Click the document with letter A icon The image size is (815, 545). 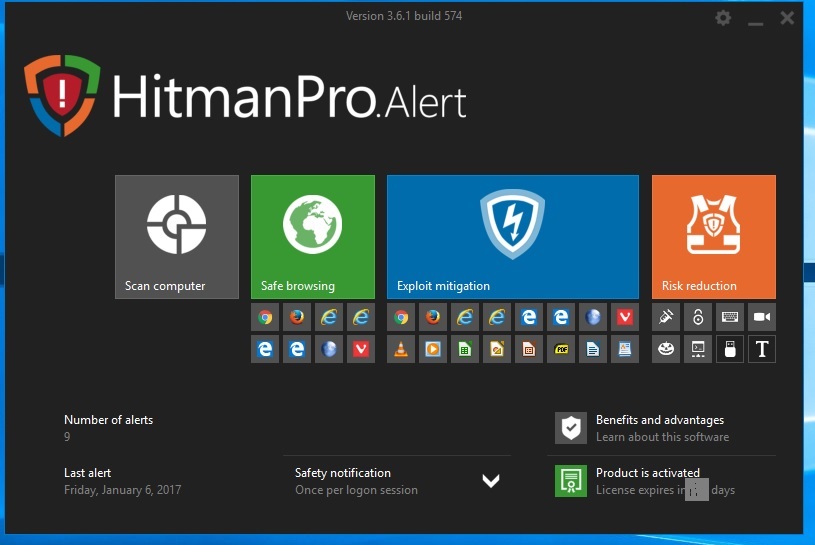tap(625, 349)
